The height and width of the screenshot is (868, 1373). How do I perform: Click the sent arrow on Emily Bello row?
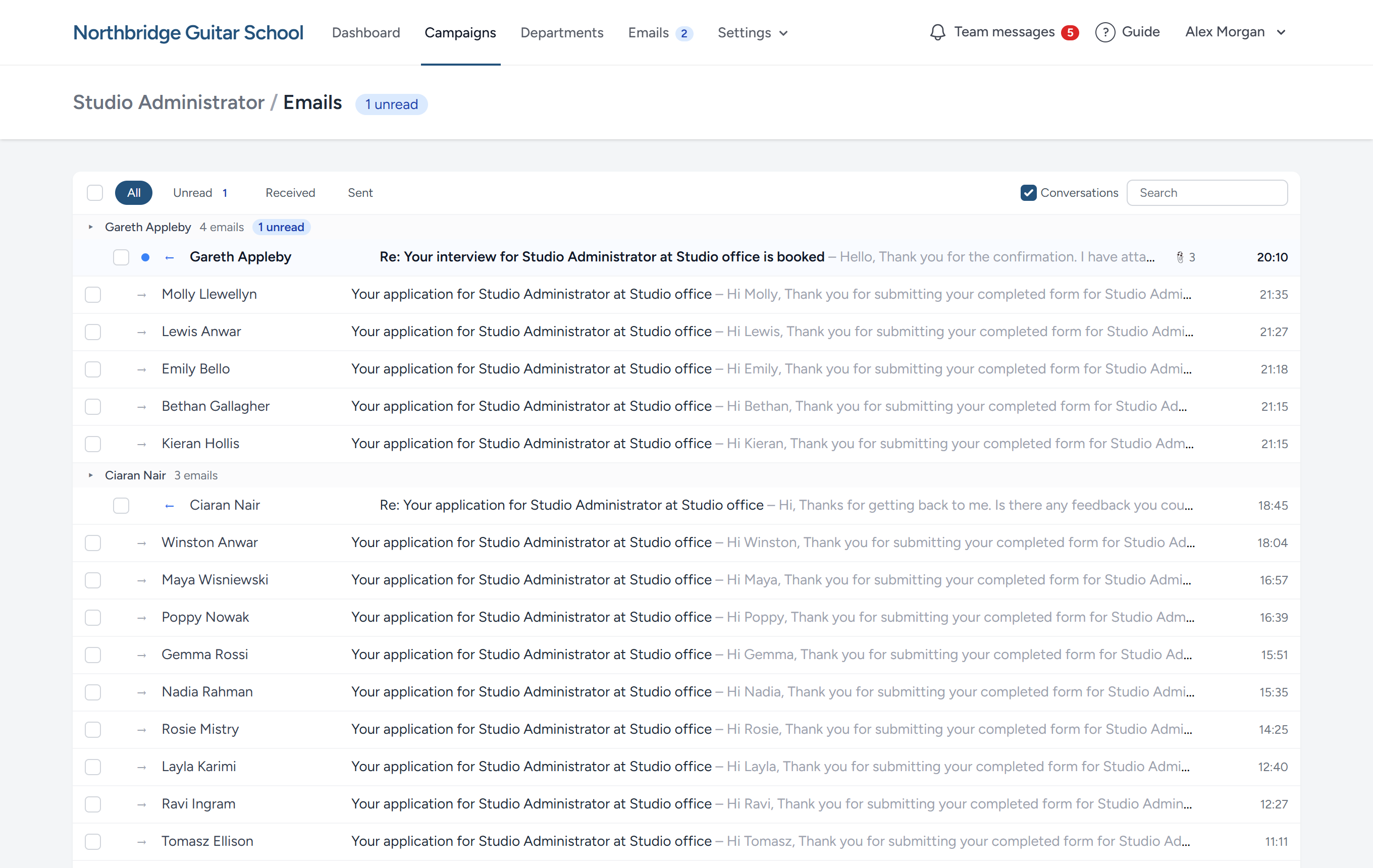(x=141, y=370)
